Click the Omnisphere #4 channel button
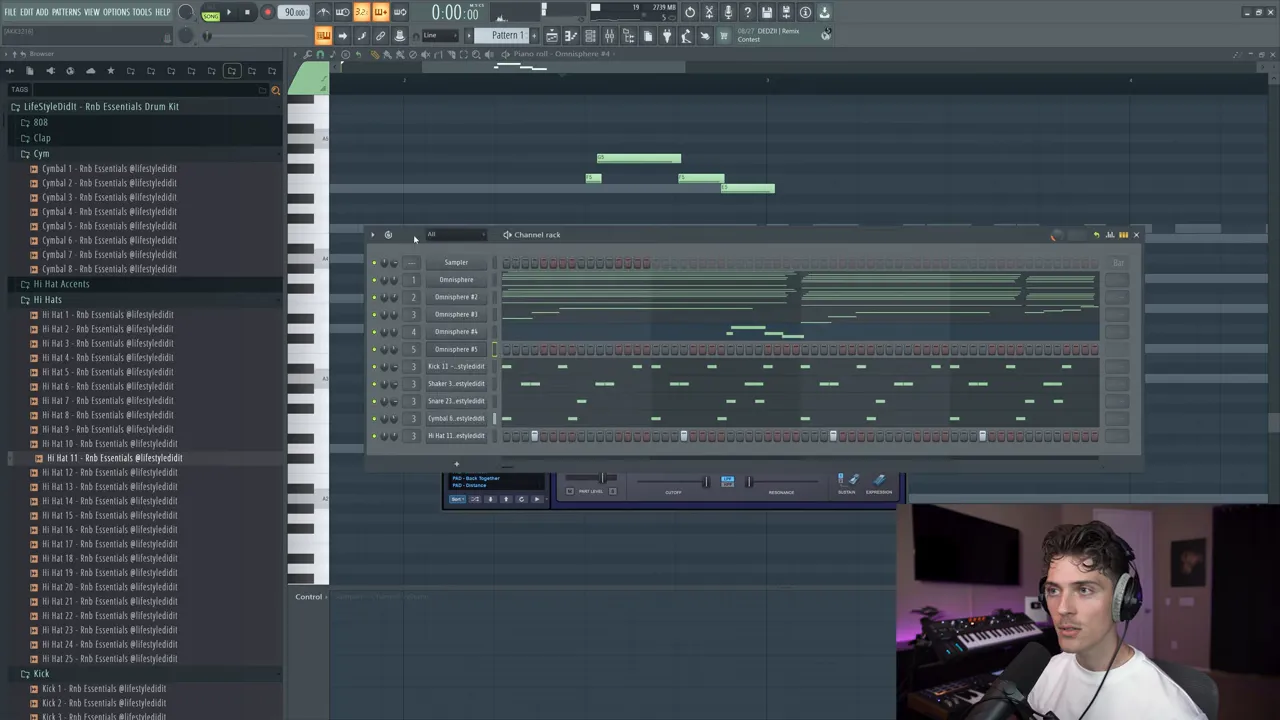Viewport: 1280px width, 720px height. pos(456,331)
